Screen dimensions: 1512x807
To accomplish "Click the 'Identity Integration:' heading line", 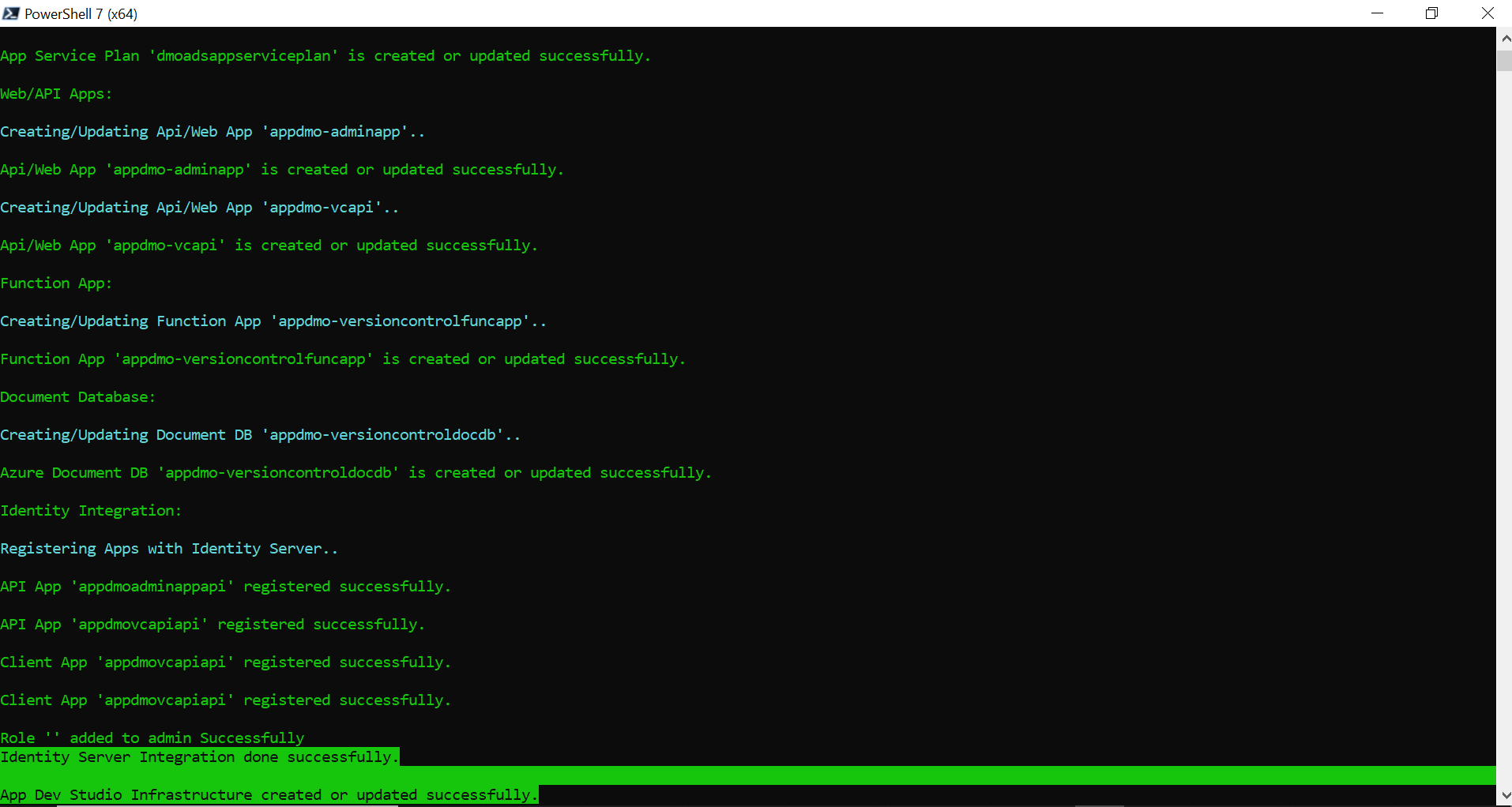I will [x=91, y=511].
